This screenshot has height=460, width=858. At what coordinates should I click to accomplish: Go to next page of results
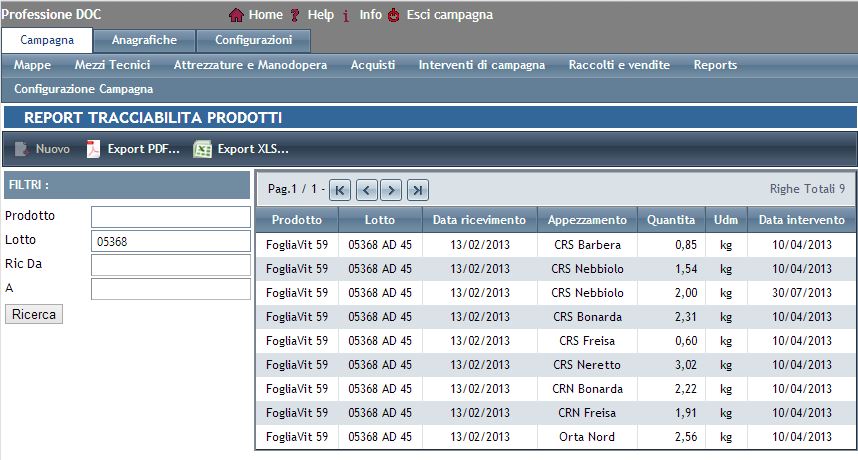pos(392,189)
